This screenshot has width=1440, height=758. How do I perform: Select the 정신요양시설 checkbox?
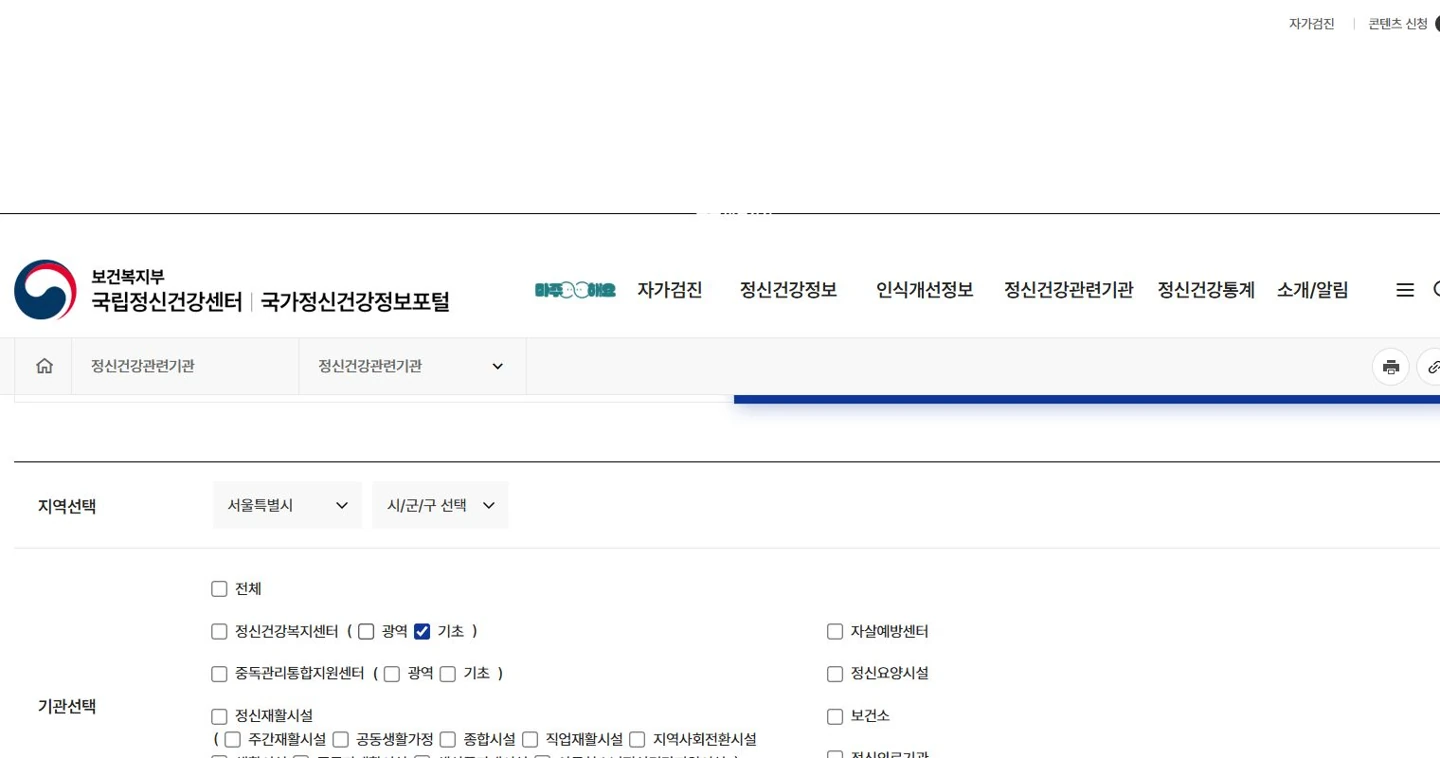835,674
